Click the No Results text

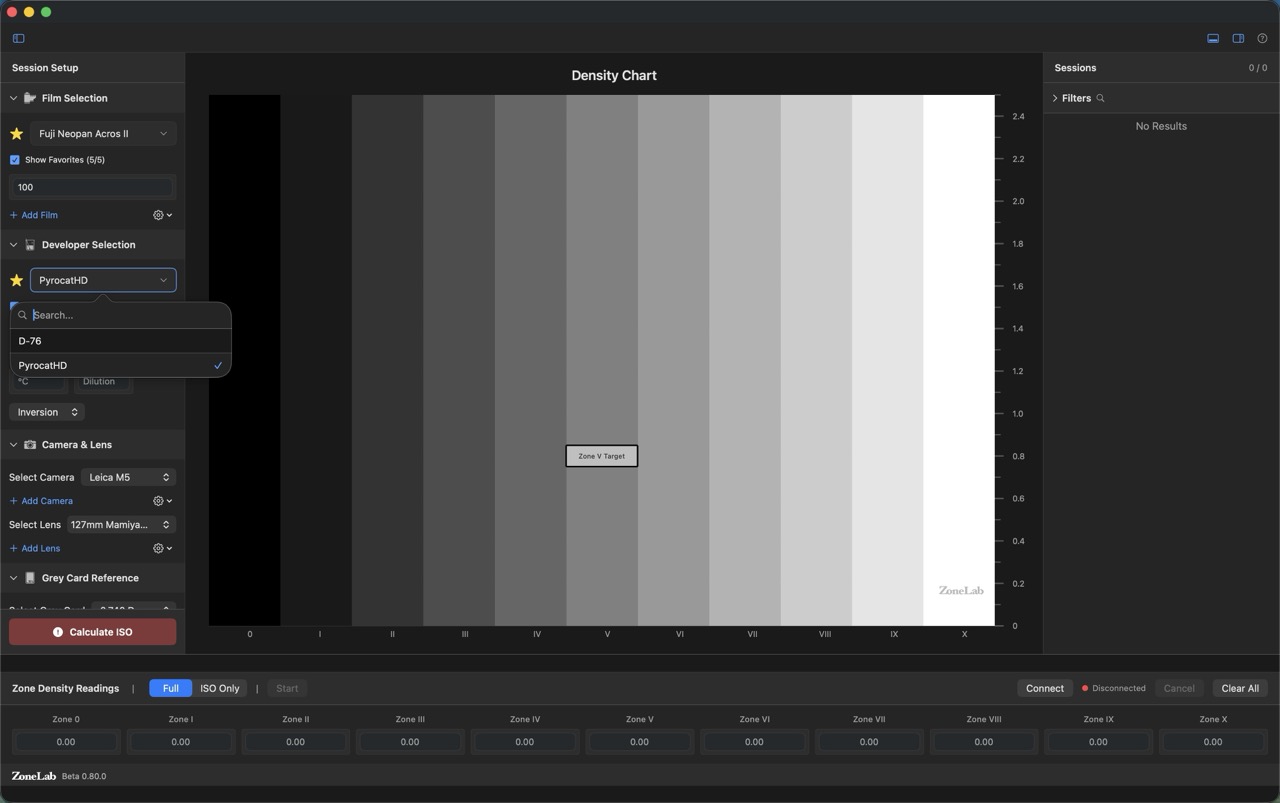(1161, 126)
